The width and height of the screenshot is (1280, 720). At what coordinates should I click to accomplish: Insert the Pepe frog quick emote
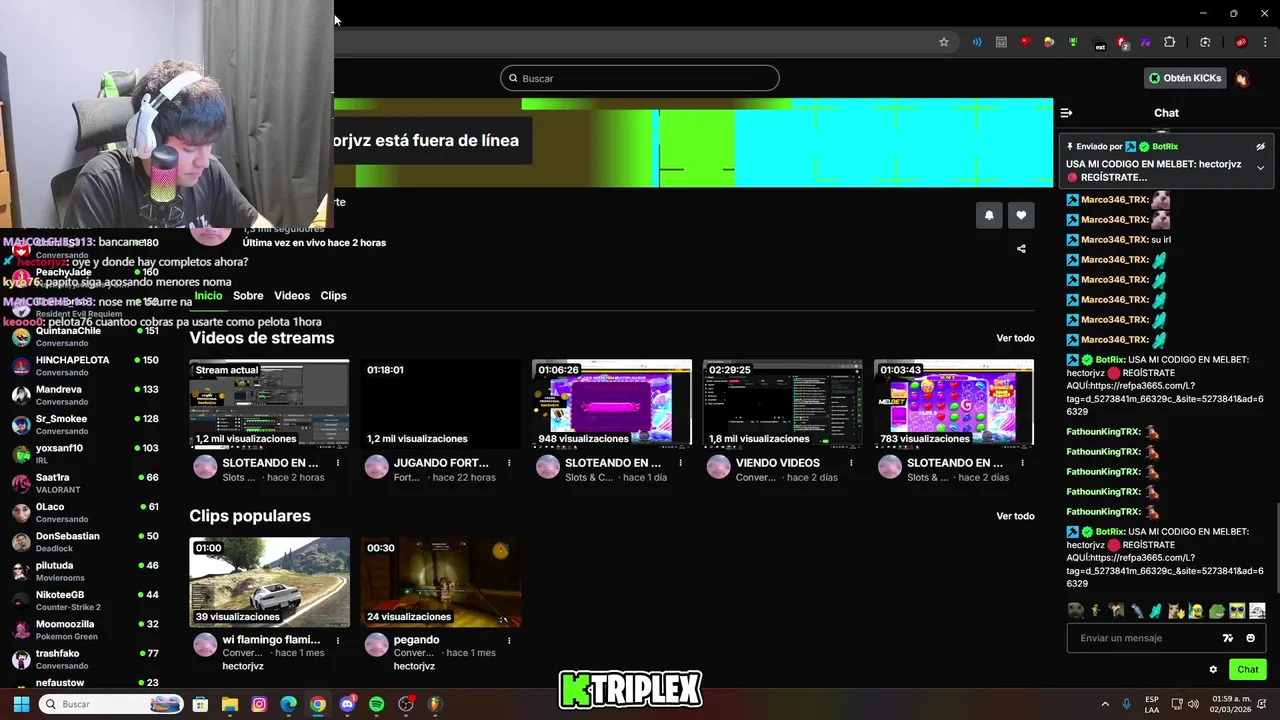[1216, 611]
